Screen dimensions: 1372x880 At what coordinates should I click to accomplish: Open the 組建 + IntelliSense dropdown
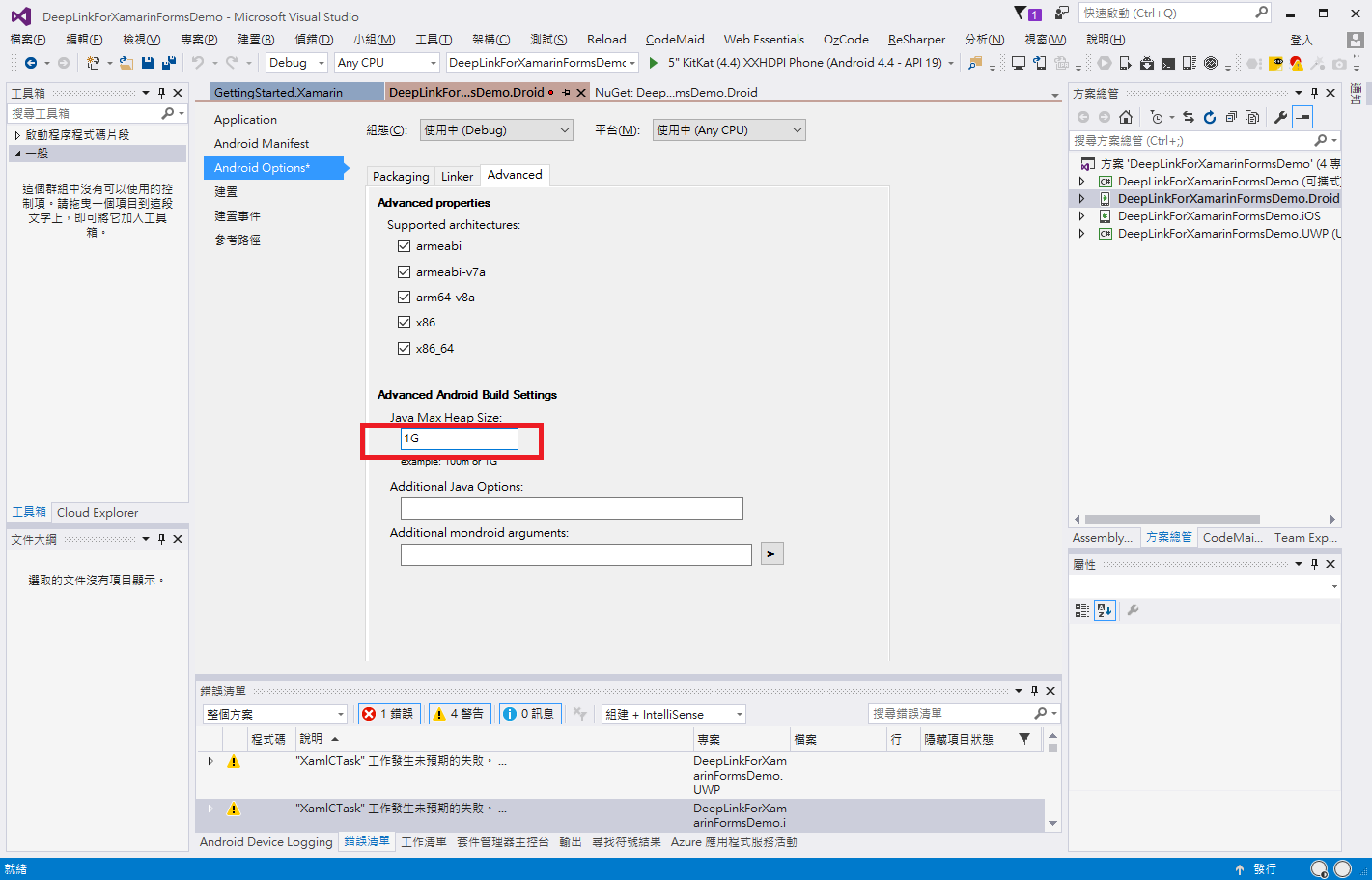pyautogui.click(x=674, y=714)
